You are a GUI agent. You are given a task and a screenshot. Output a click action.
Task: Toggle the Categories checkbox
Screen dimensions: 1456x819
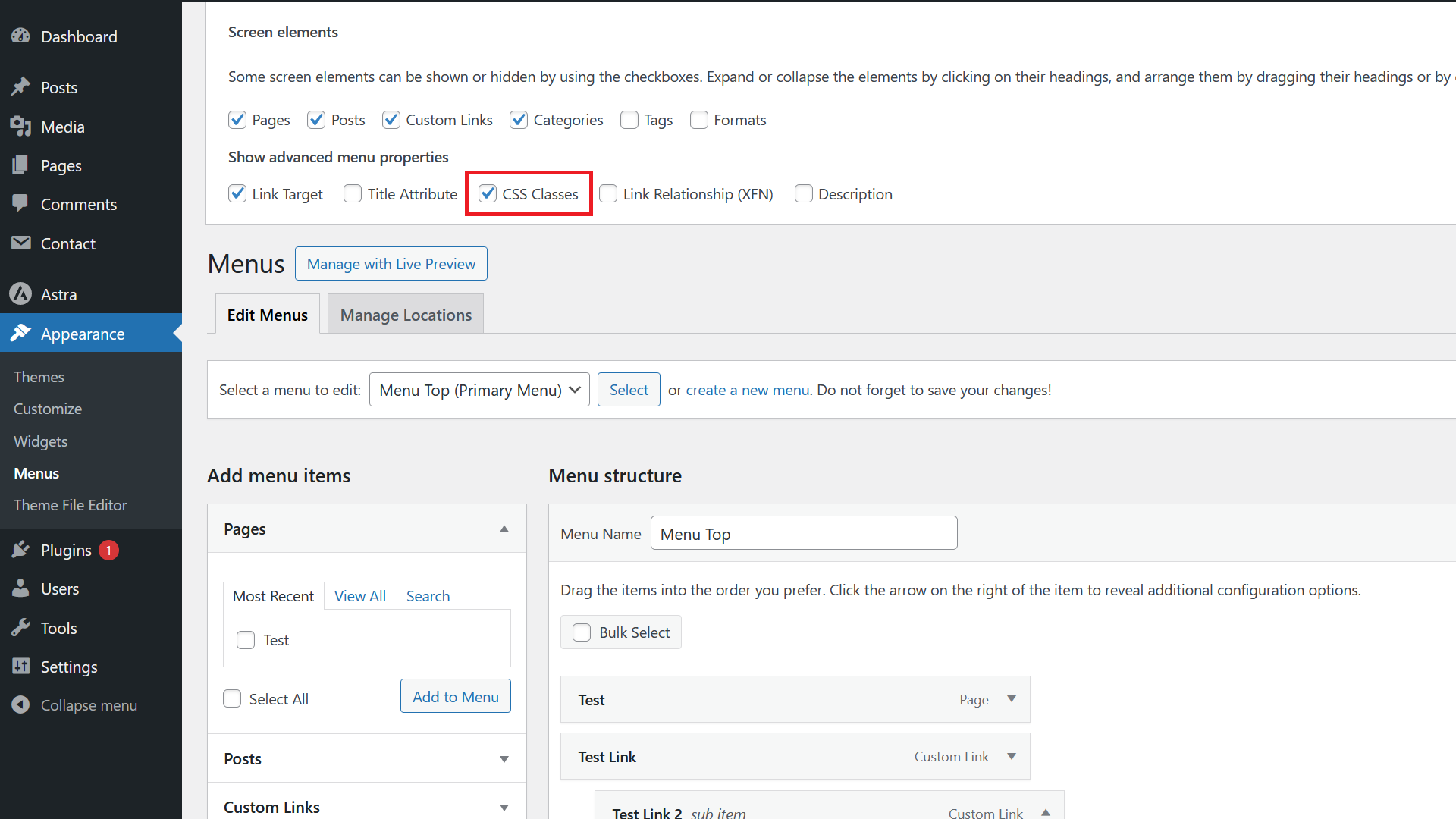coord(519,120)
